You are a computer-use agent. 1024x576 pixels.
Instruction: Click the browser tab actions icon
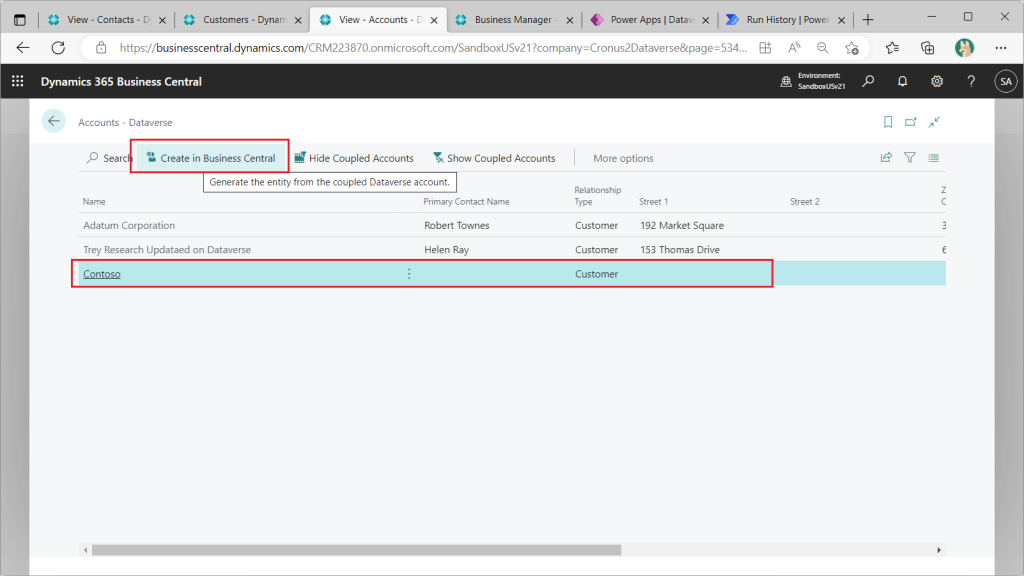click(20, 20)
